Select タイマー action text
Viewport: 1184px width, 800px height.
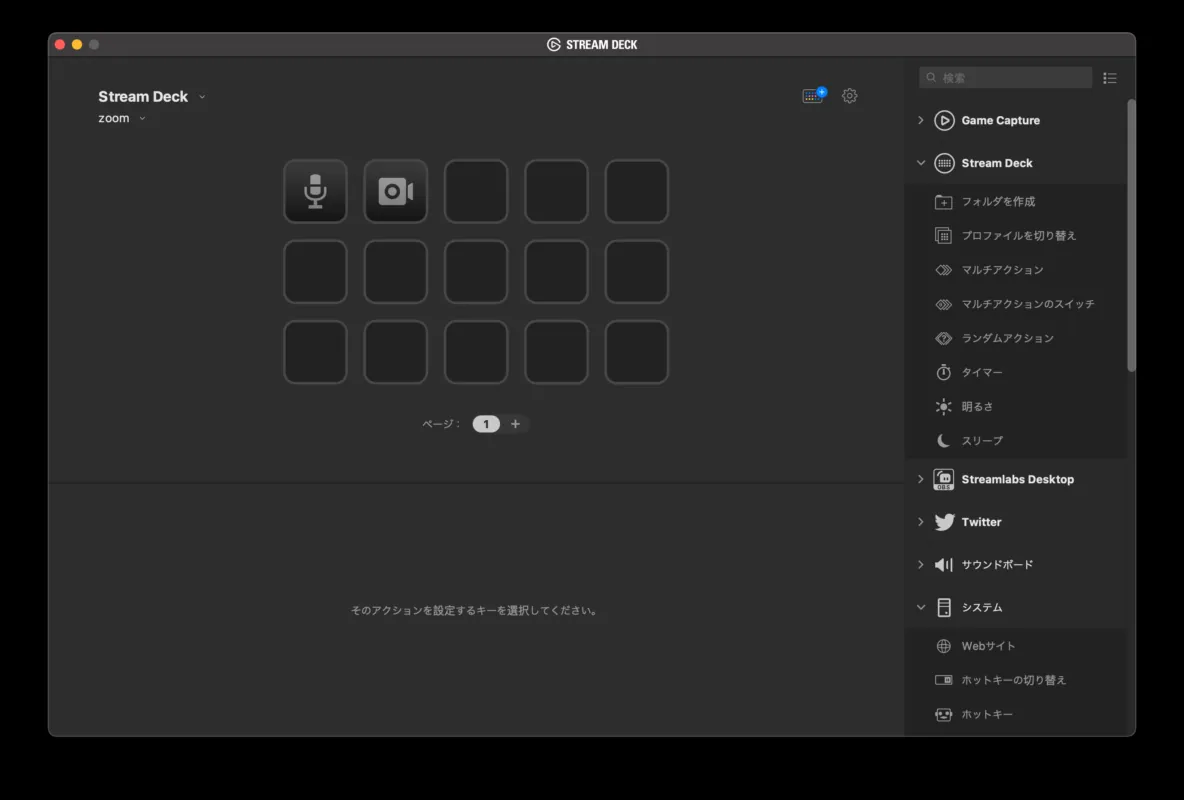coord(982,372)
